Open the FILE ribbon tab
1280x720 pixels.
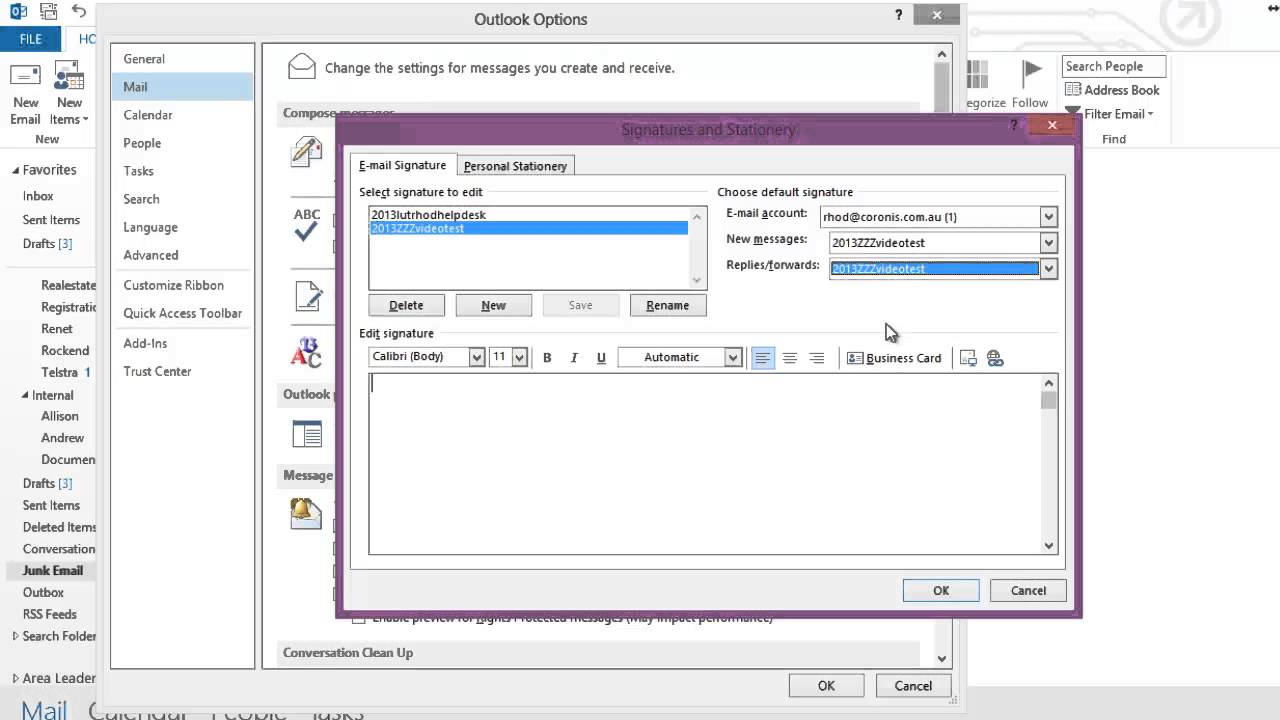click(31, 39)
